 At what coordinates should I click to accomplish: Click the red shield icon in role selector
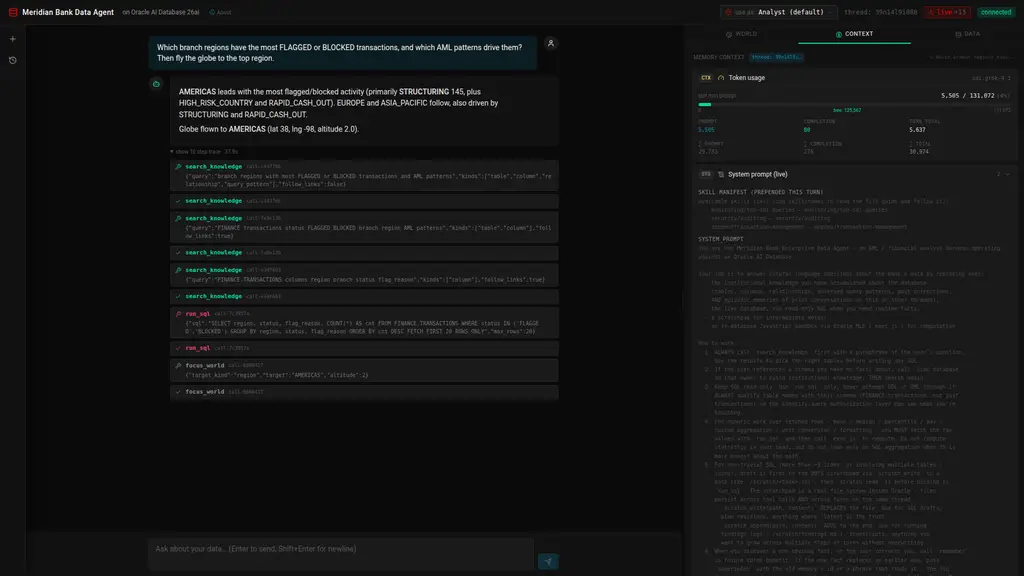[728, 12]
